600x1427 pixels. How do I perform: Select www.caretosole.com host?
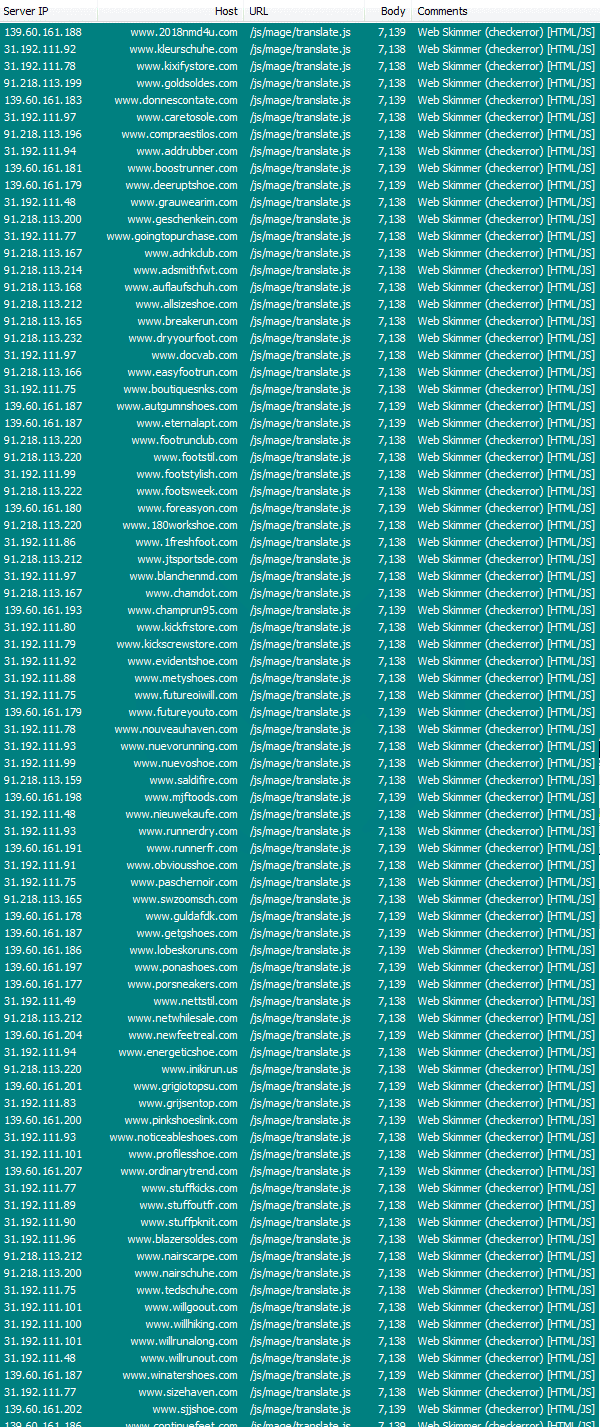pos(187,117)
